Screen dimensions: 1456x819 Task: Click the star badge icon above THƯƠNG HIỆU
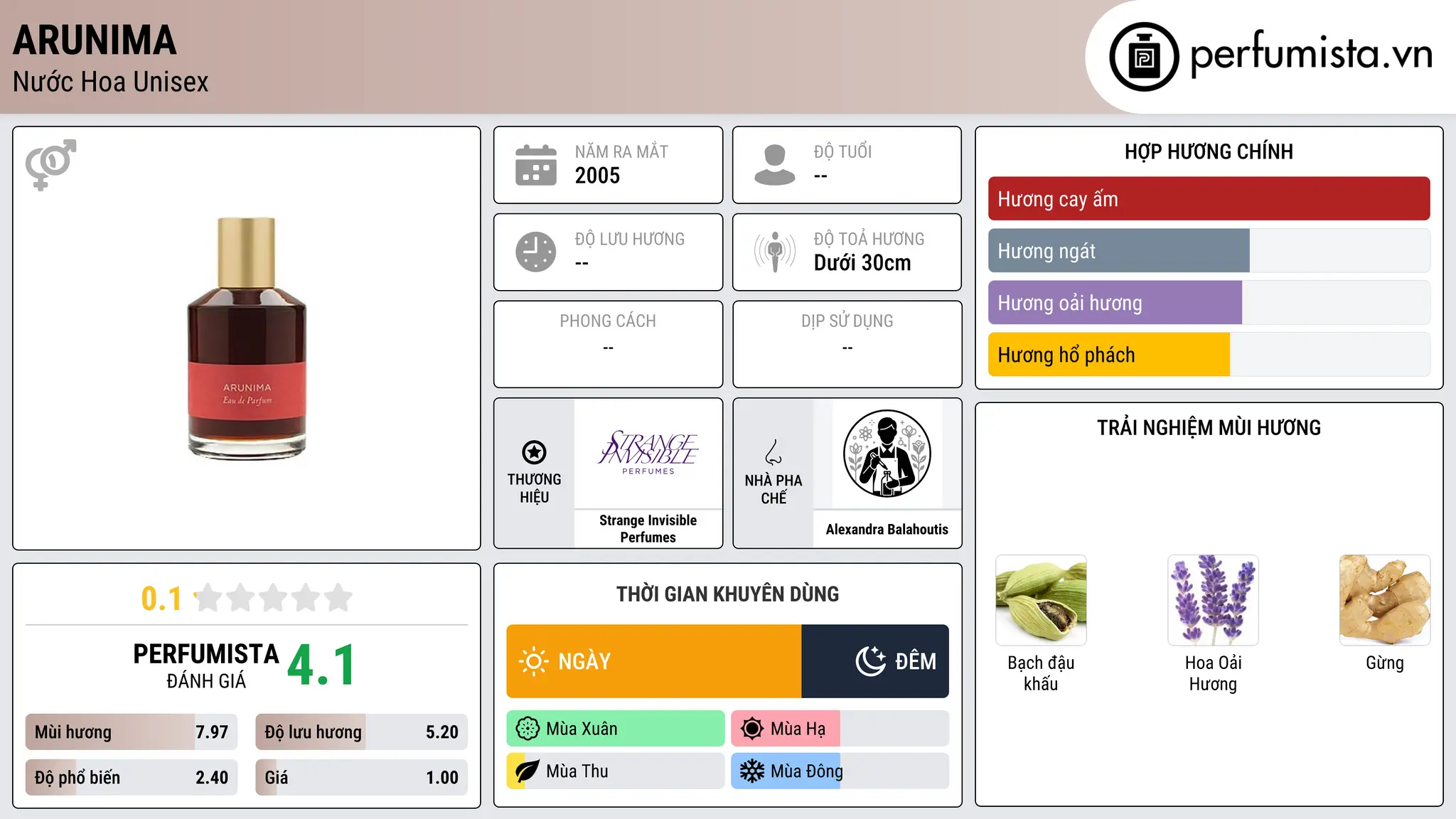coord(534,452)
